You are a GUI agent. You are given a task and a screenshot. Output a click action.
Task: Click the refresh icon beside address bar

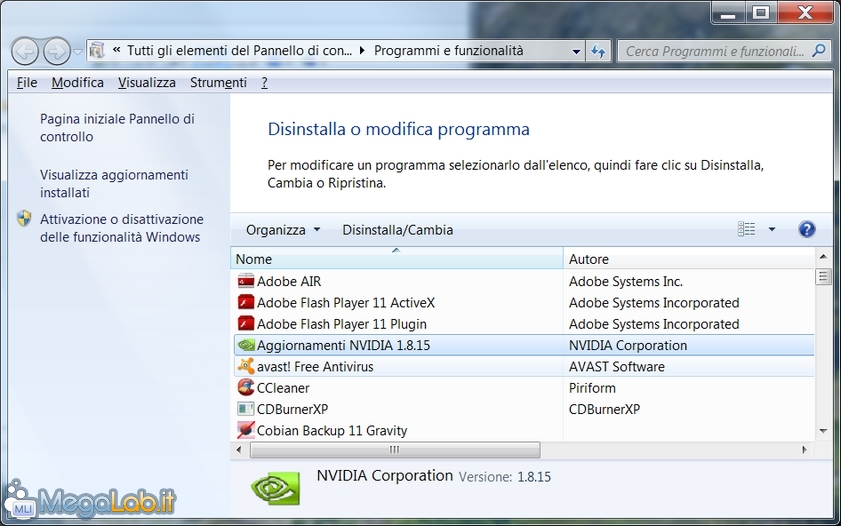coord(598,51)
